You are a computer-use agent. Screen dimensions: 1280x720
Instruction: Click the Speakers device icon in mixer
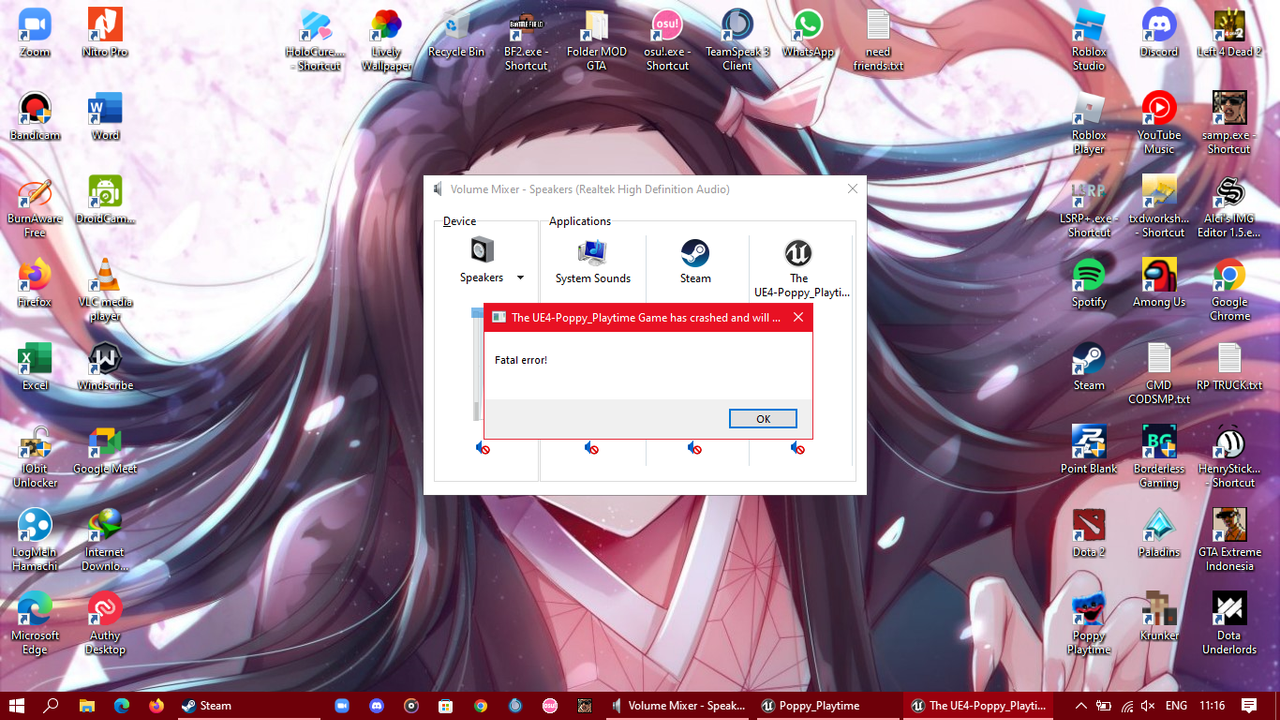click(x=482, y=250)
